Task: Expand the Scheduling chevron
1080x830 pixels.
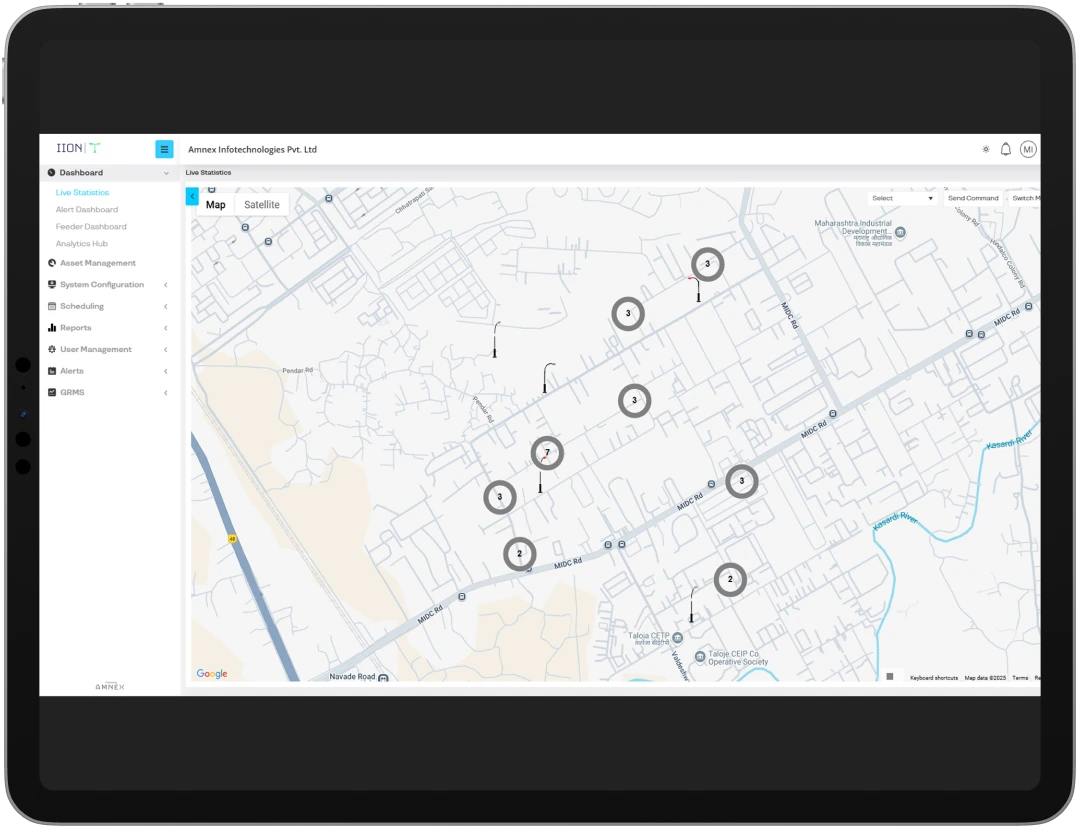Action: point(166,307)
